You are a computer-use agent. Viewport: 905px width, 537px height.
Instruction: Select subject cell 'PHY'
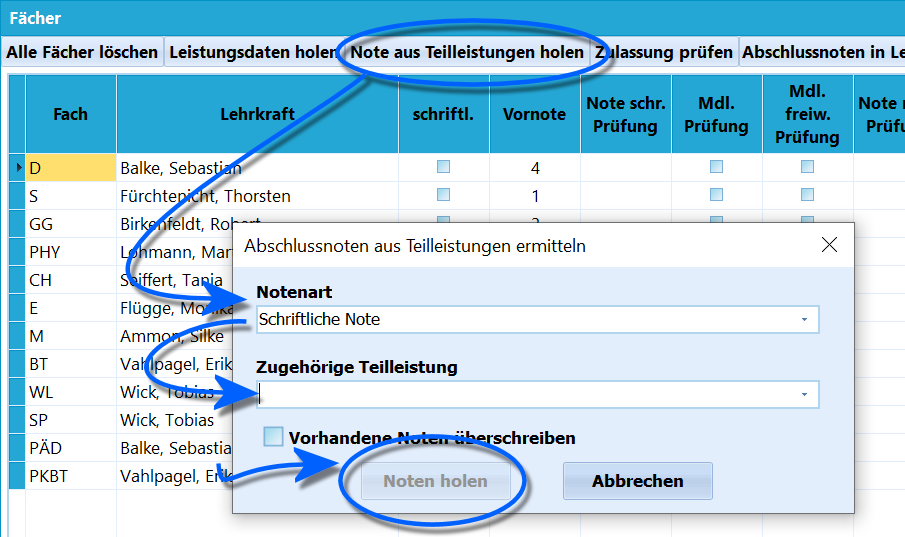71,252
